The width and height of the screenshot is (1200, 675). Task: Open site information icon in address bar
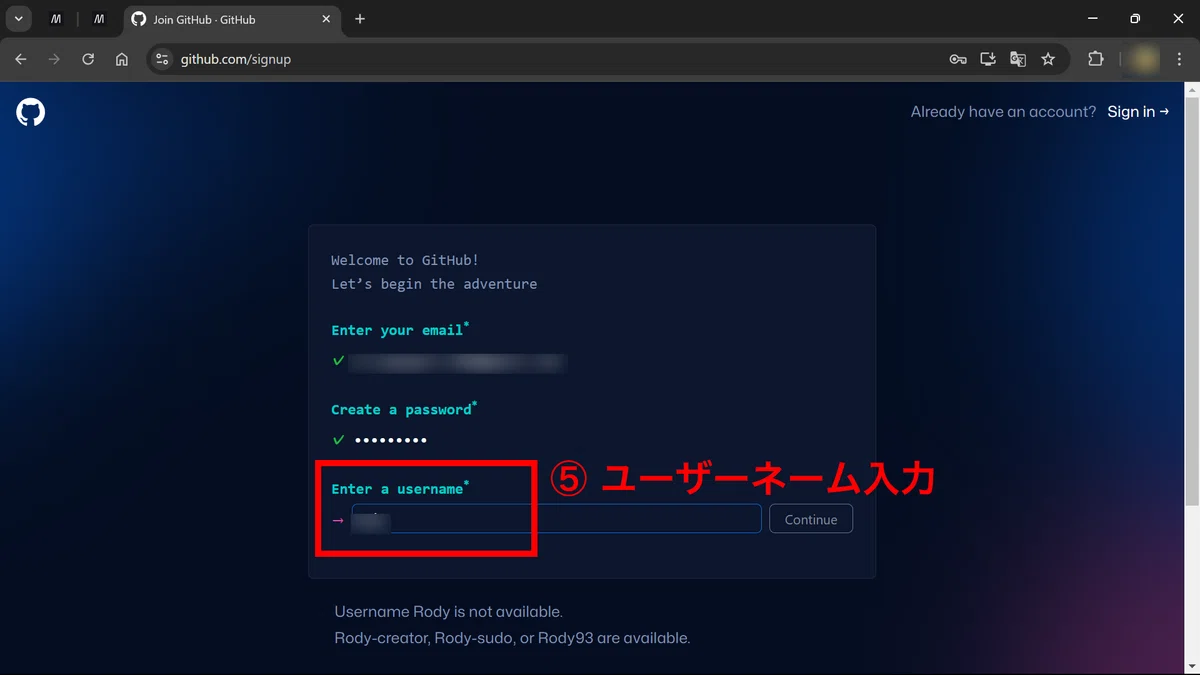point(163,59)
